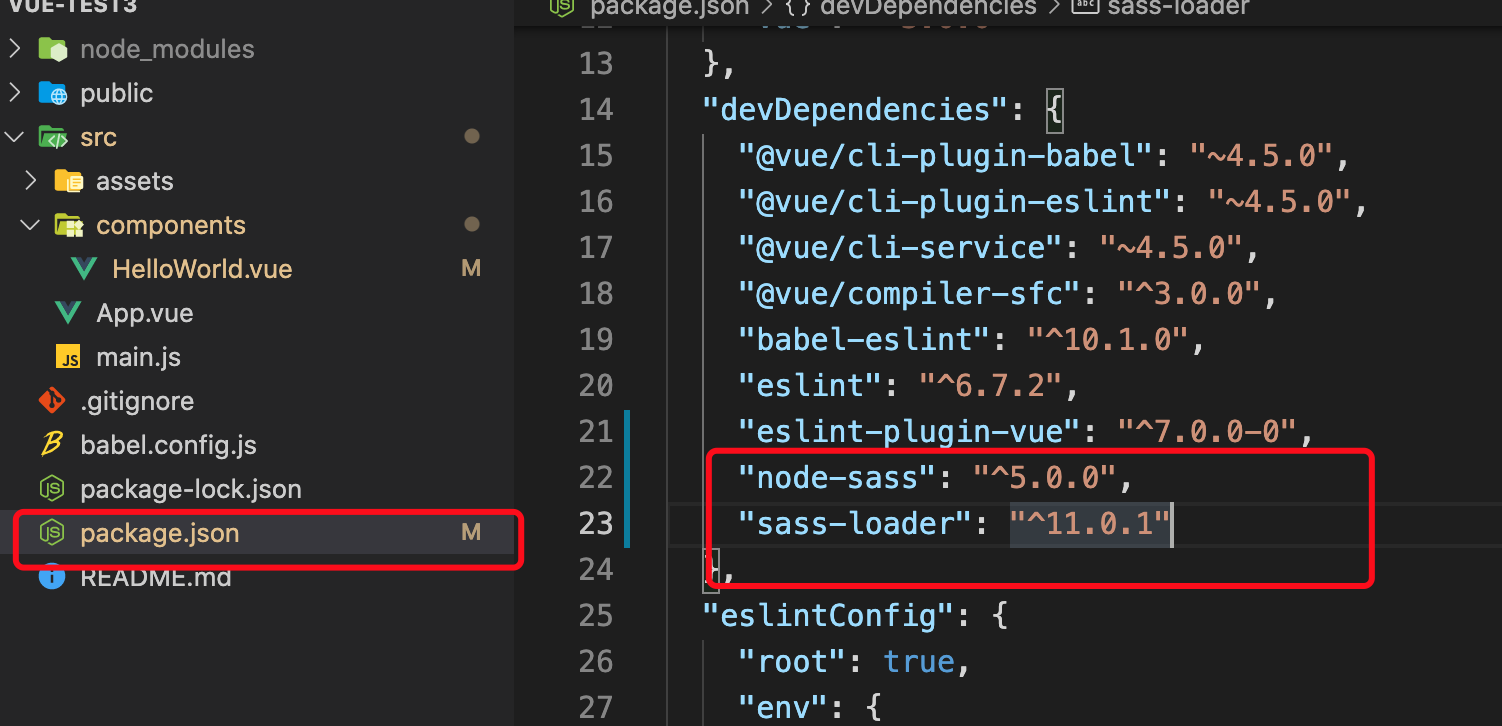Click sass-loader in the breadcrumb
The width and height of the screenshot is (1502, 726).
(1179, 7)
